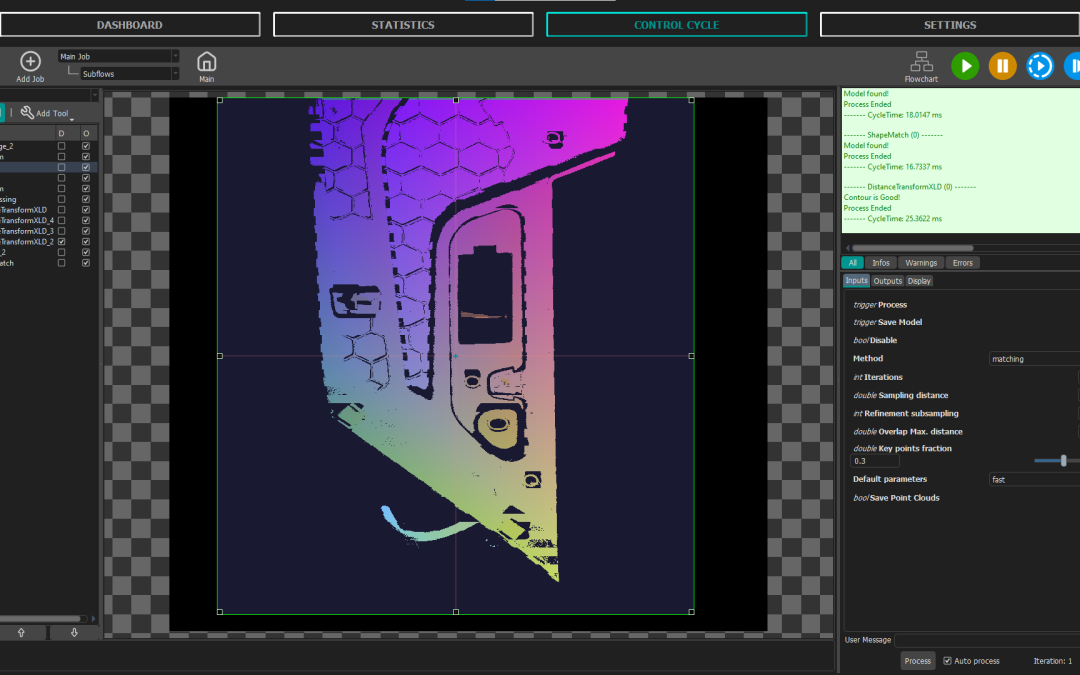Toggle the D checkbox for TransformXLD_4
1080x675 pixels.
tap(61, 220)
